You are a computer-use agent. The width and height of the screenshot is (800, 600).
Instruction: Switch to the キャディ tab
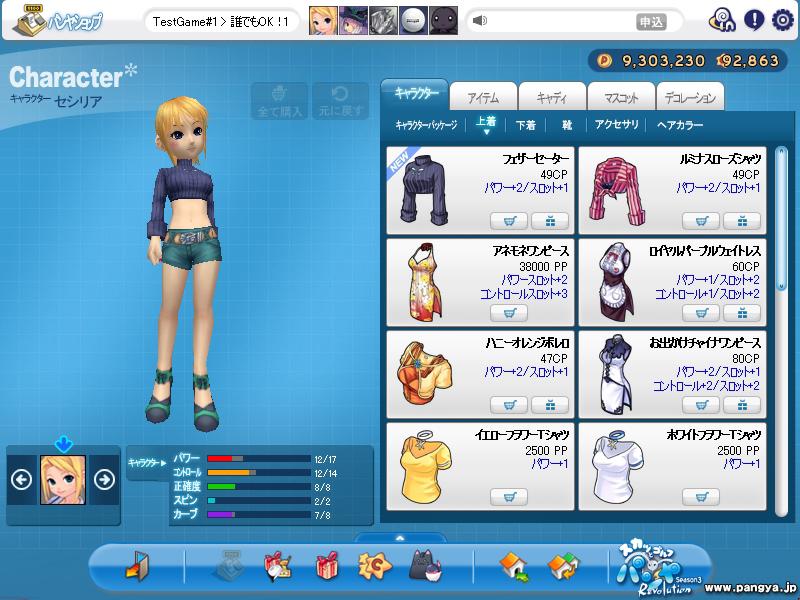point(552,96)
